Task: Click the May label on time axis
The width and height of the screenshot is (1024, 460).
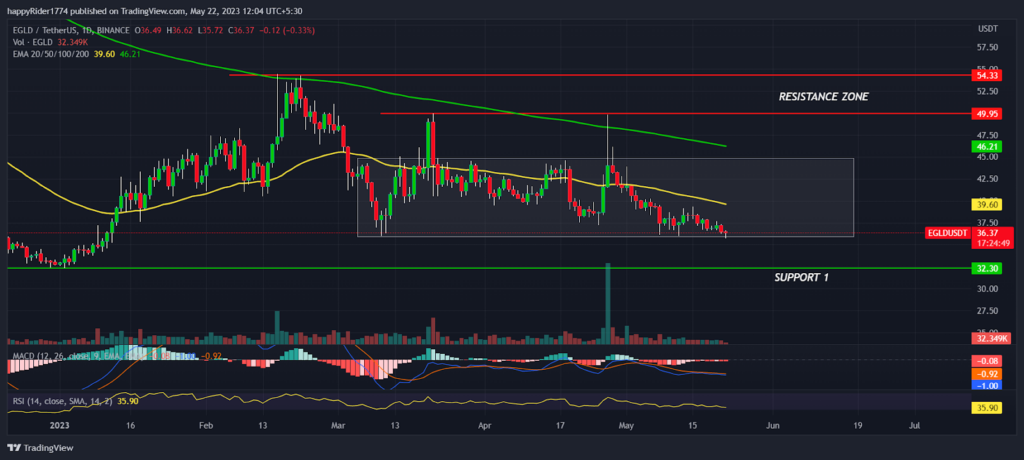Action: click(626, 425)
